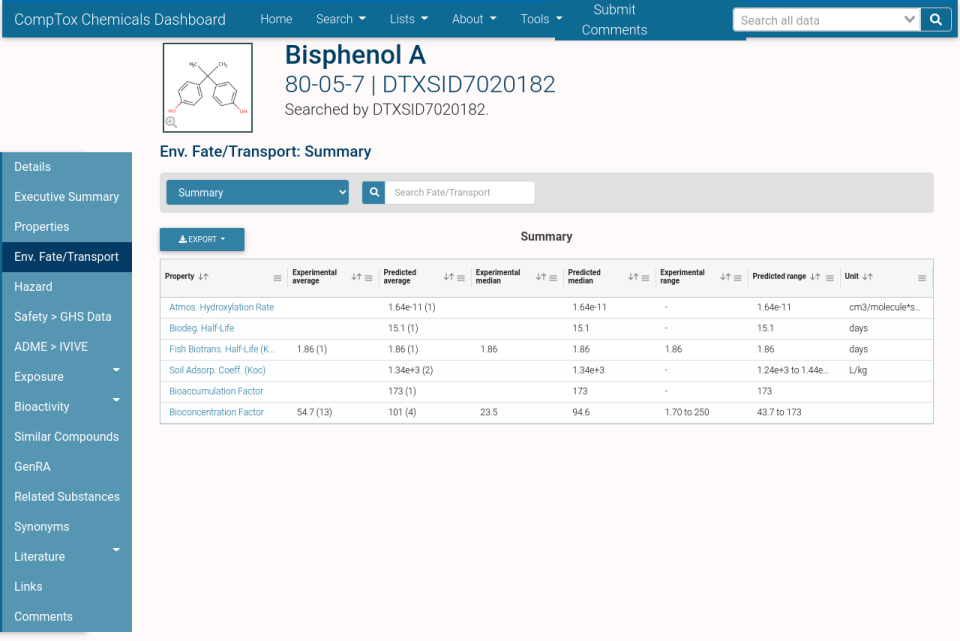Sort by Unit column
The width and height of the screenshot is (960, 641).
coord(868,277)
